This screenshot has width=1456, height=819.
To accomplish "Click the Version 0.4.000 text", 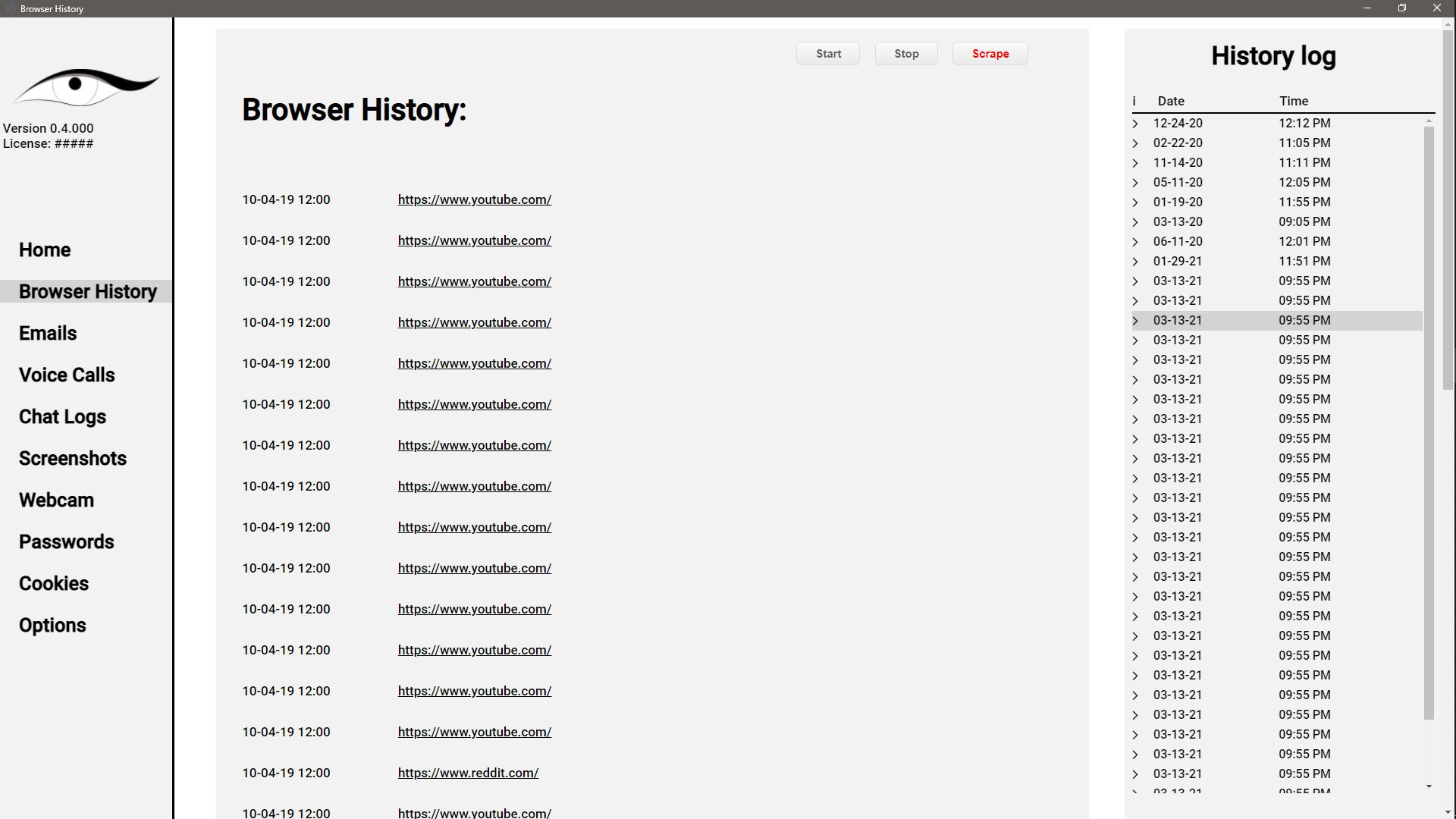I will coord(49,128).
